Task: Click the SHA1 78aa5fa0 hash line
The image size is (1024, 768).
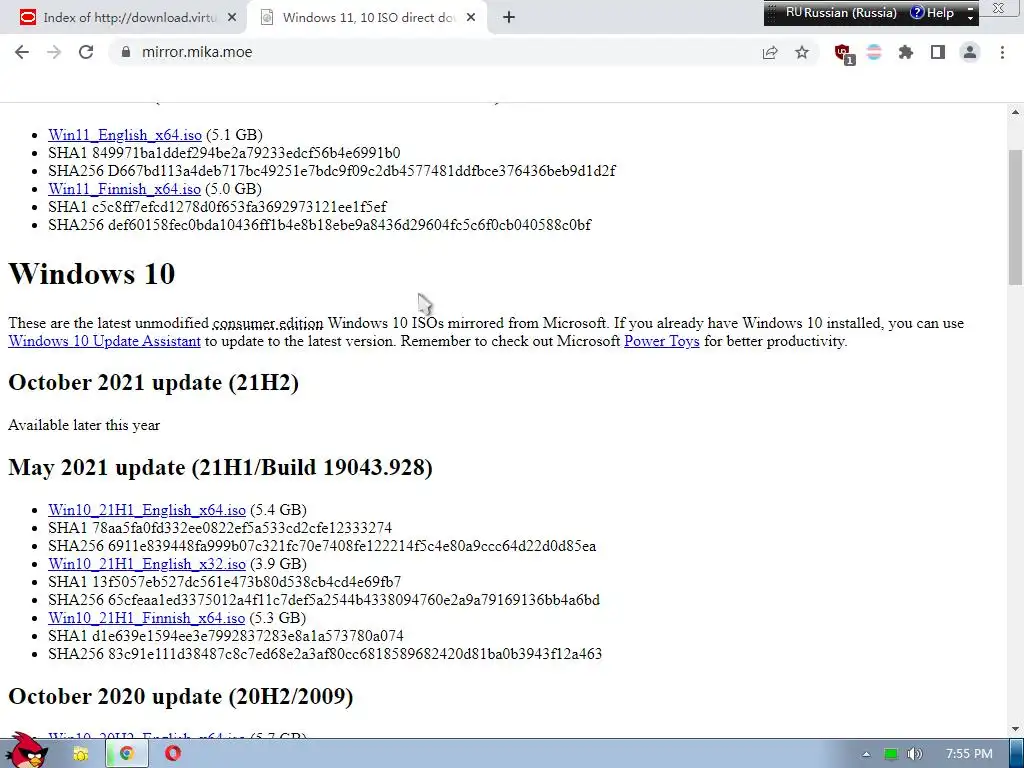Action: point(220,528)
